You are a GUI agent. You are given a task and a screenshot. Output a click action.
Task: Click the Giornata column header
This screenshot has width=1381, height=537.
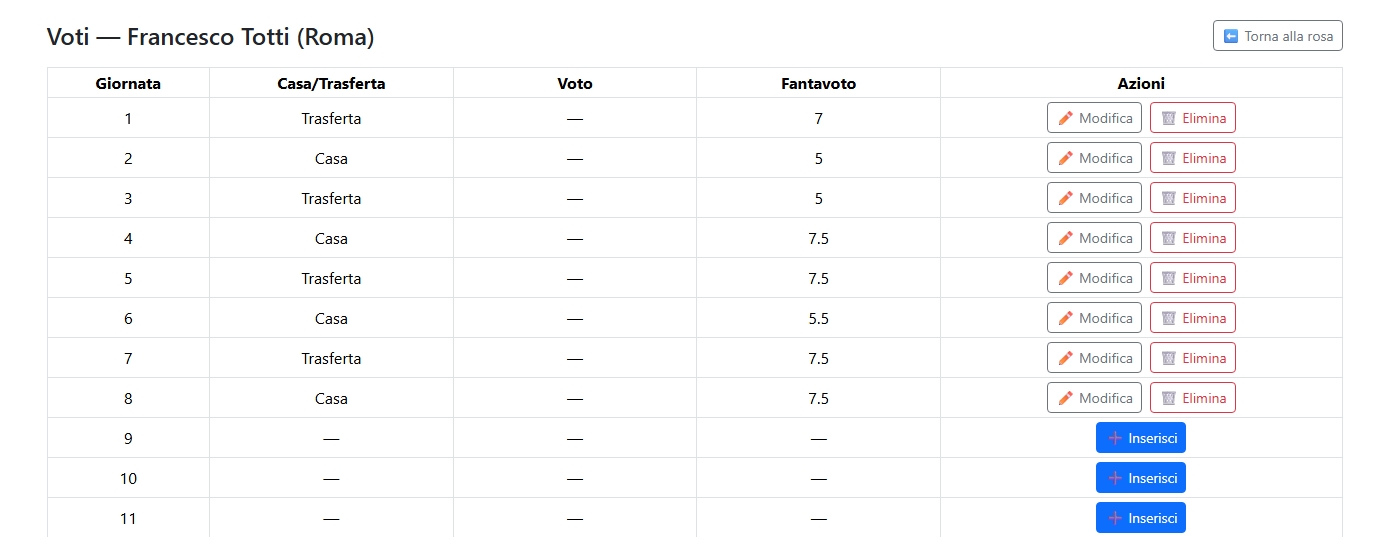tap(128, 84)
